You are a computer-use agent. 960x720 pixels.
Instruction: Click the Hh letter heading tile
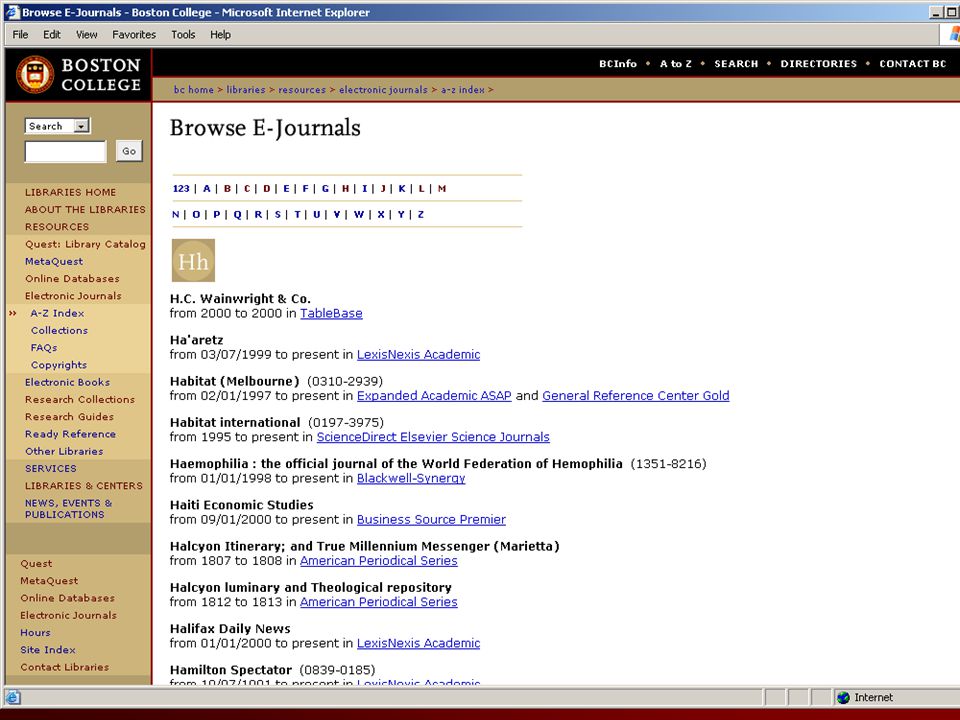[193, 261]
